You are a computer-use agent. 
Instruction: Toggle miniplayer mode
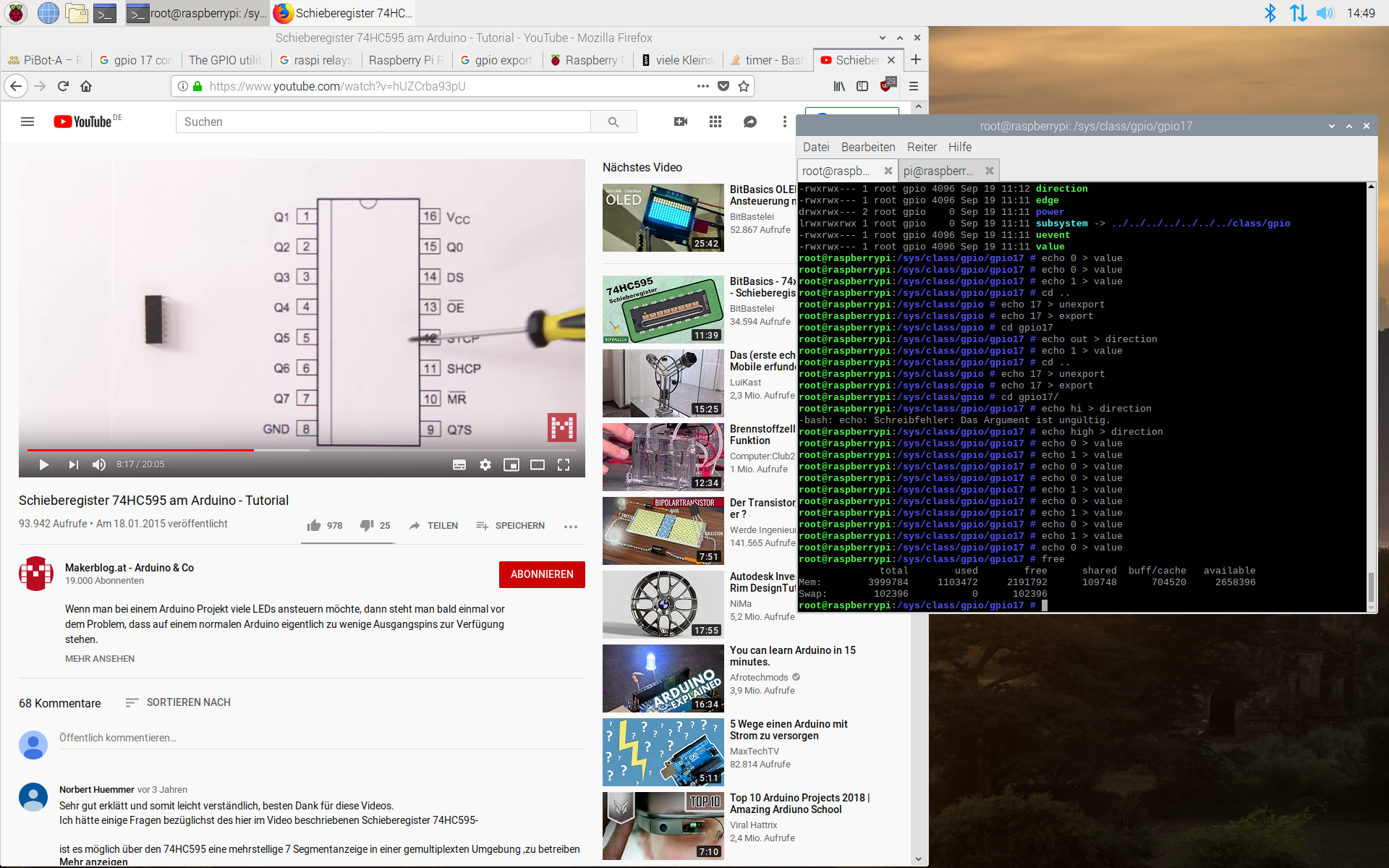511,464
